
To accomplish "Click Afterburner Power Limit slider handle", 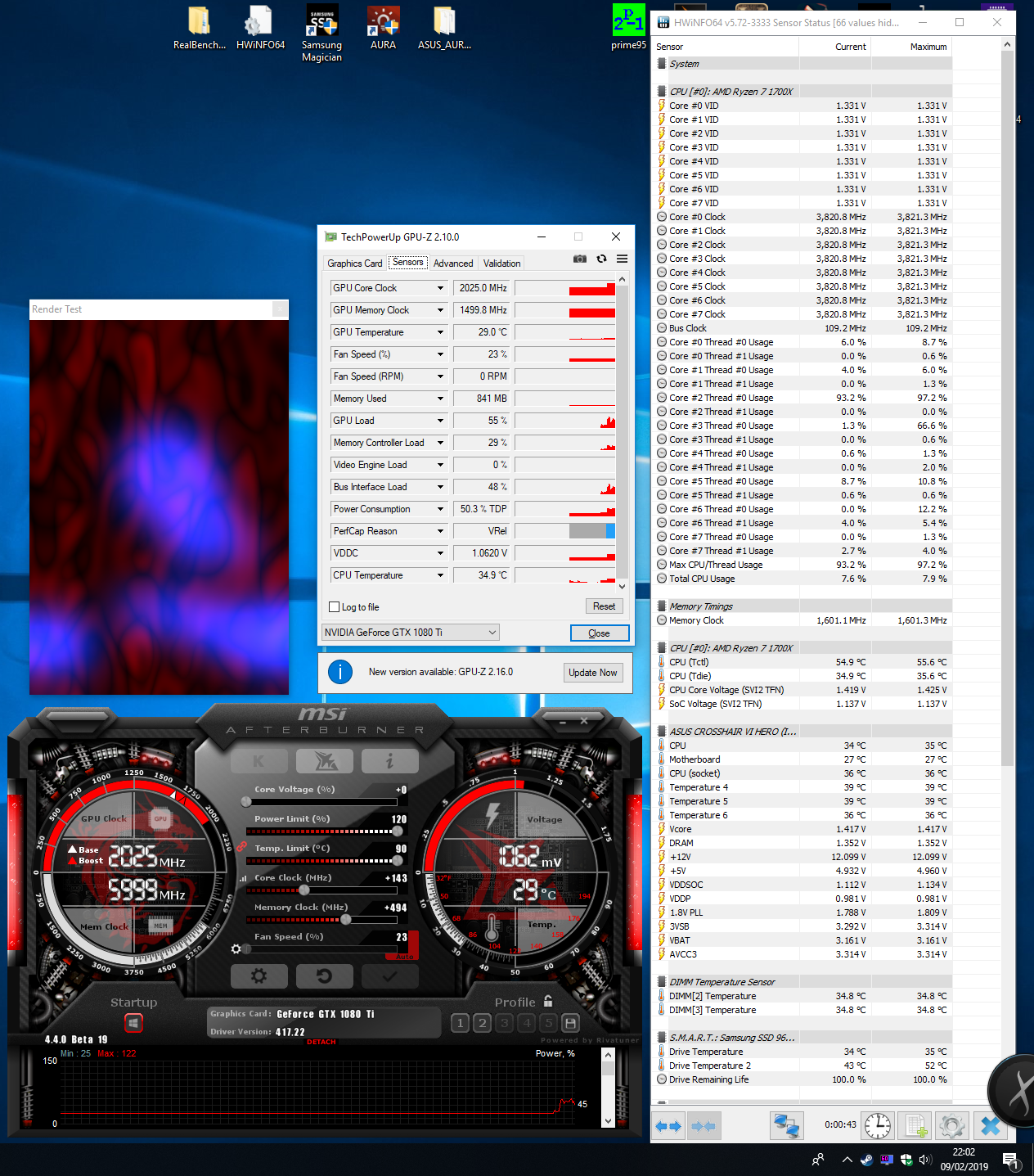I will 398,831.
